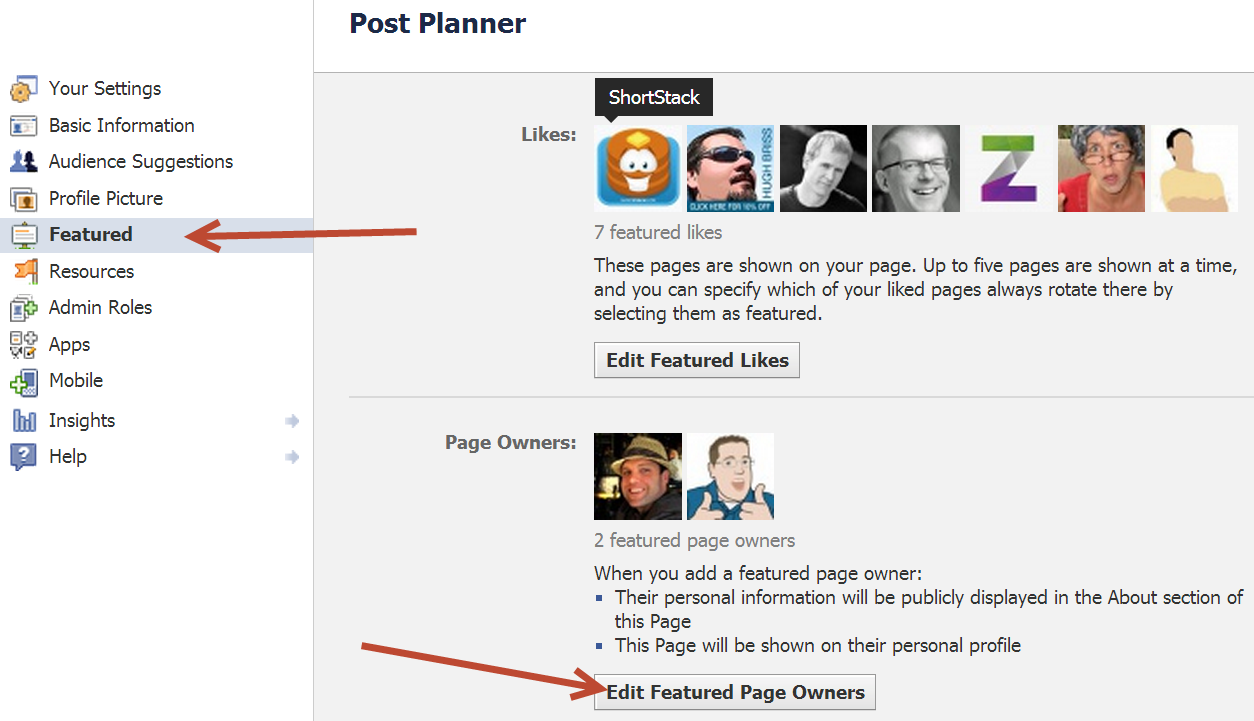Click the Audience Suggestions people icon
1254x721 pixels.
pos(23,162)
